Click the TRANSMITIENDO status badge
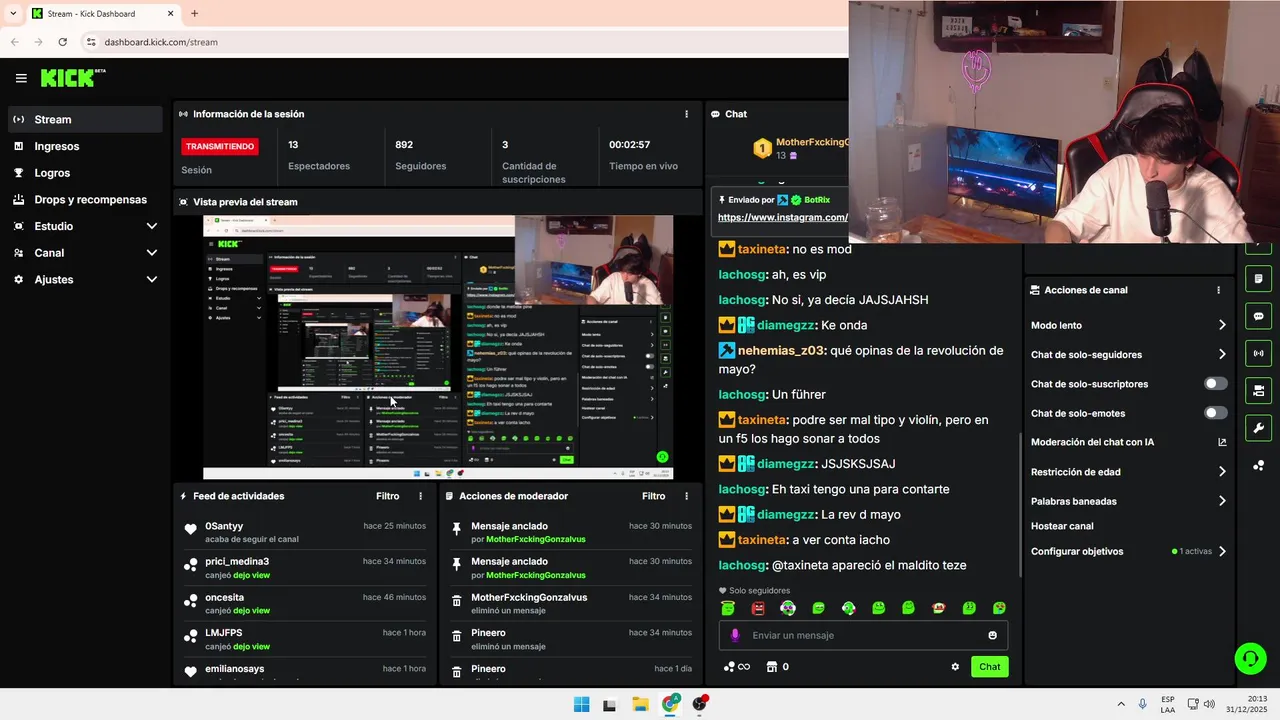 [x=220, y=146]
